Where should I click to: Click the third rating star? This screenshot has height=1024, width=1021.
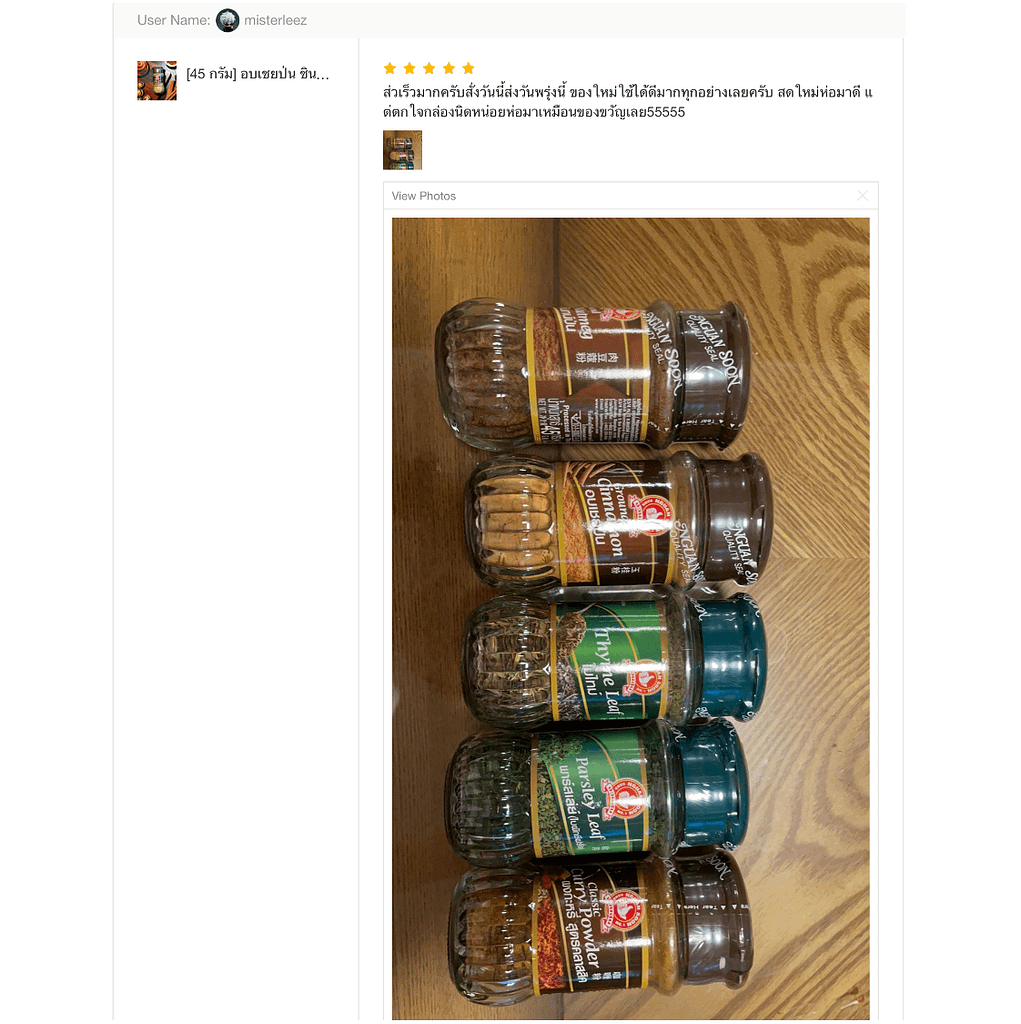tap(429, 68)
